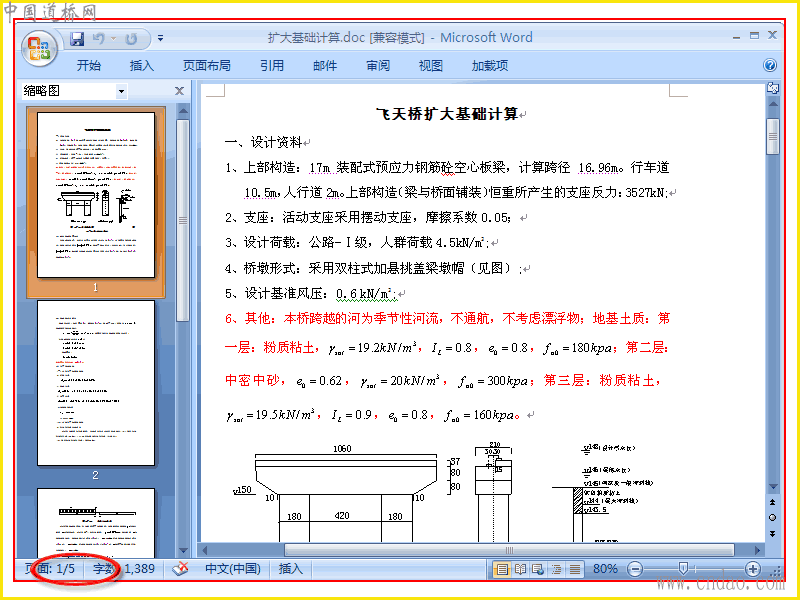Click the proofing errors status icon

click(180, 569)
